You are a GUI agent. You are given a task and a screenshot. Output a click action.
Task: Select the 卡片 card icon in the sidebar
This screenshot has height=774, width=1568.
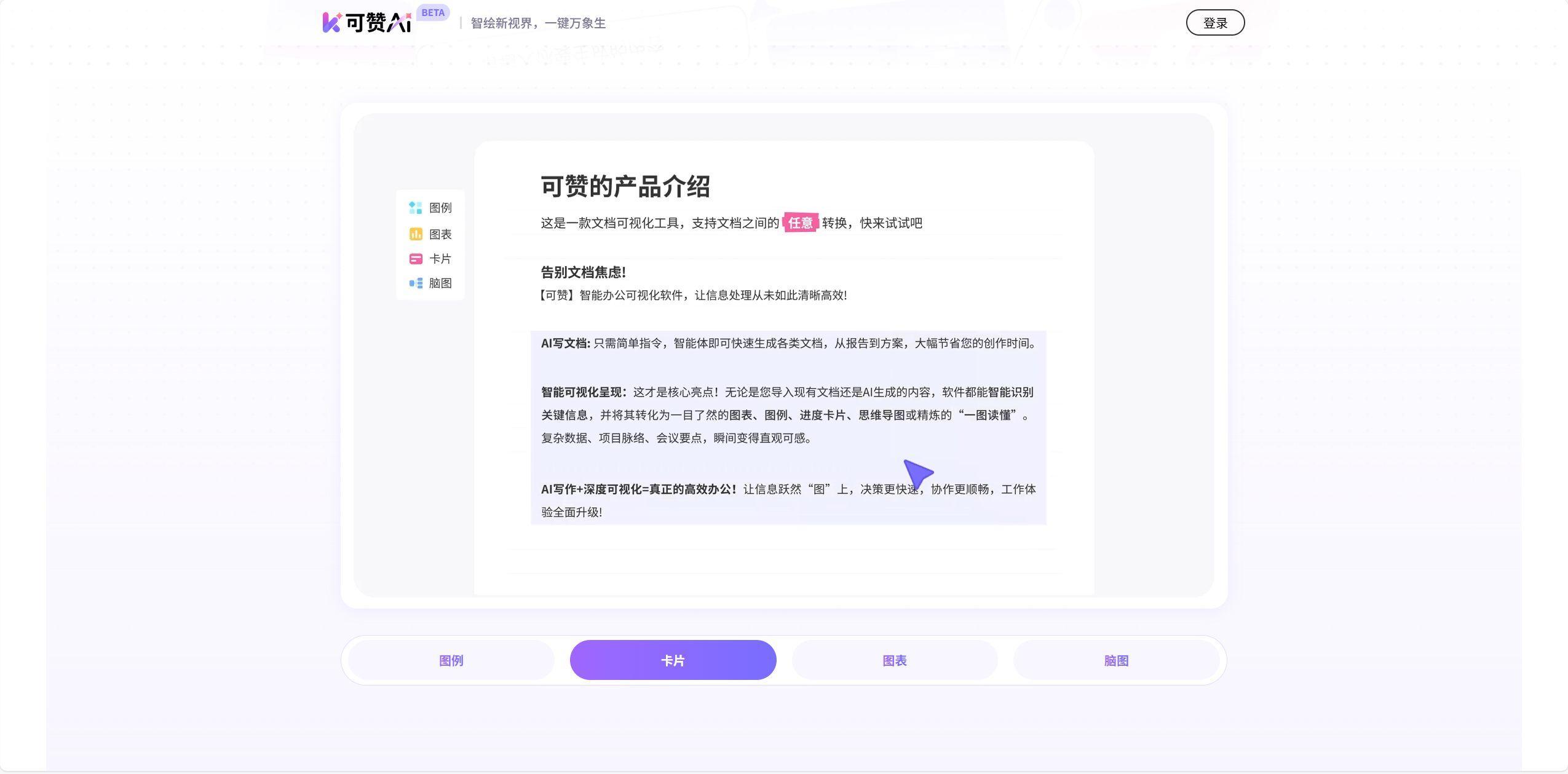(x=416, y=259)
